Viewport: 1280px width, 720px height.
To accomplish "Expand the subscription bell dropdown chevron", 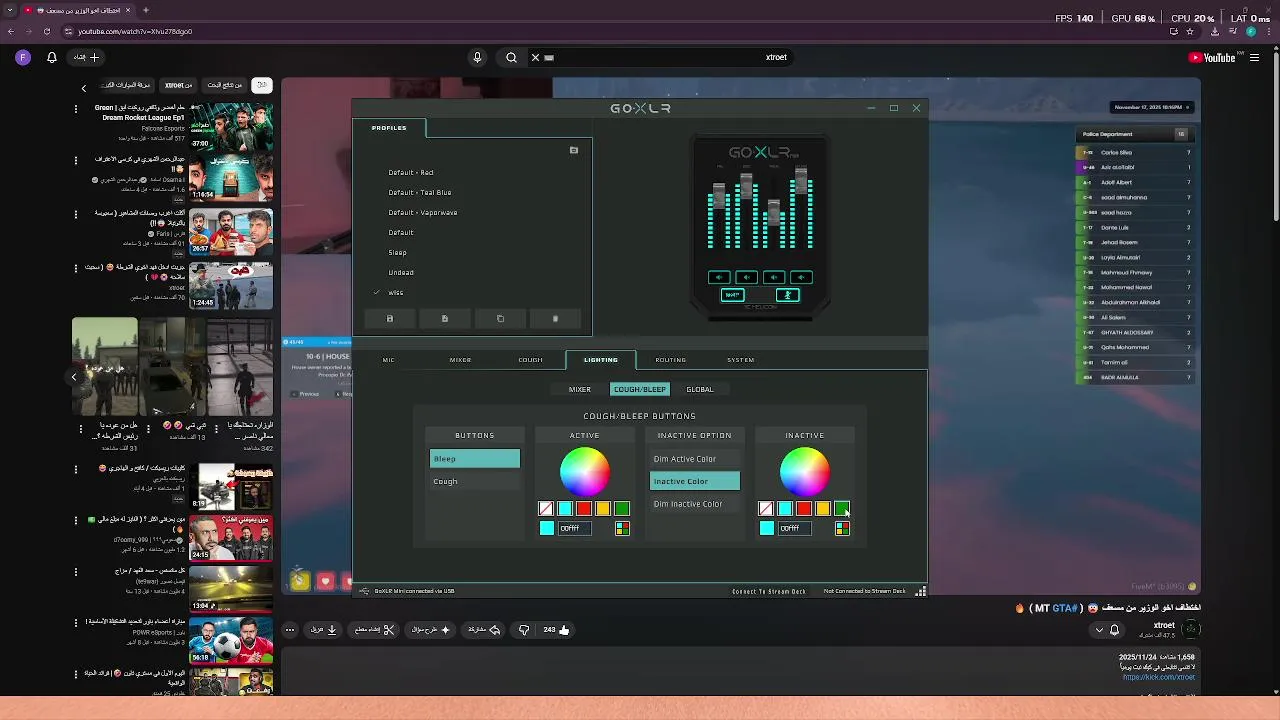I will [x=1100, y=630].
